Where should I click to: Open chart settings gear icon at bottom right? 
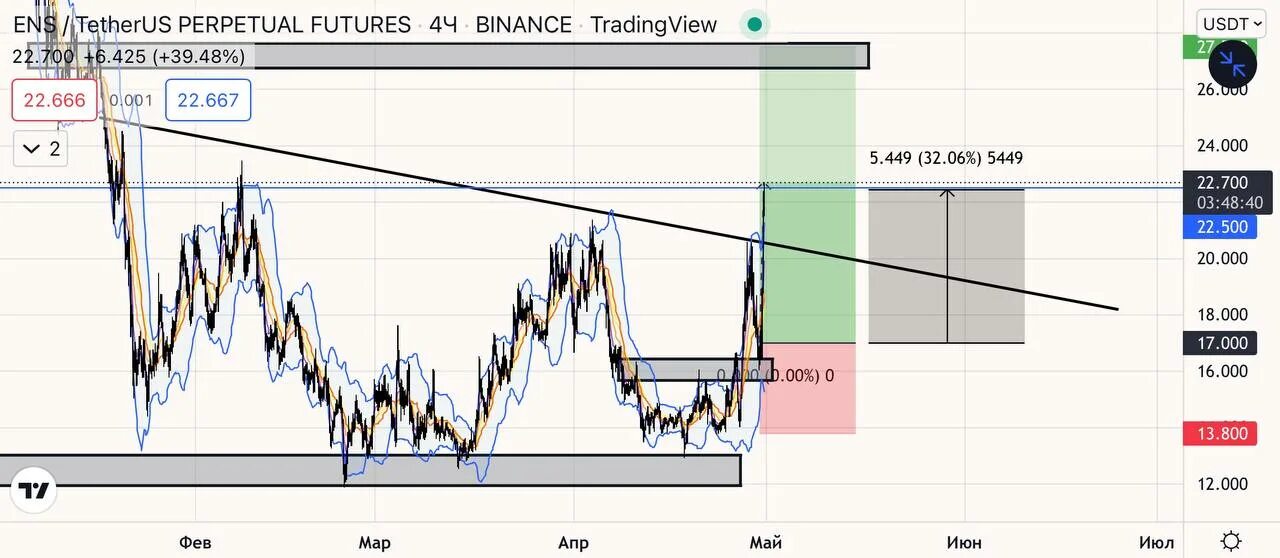click(x=1232, y=541)
